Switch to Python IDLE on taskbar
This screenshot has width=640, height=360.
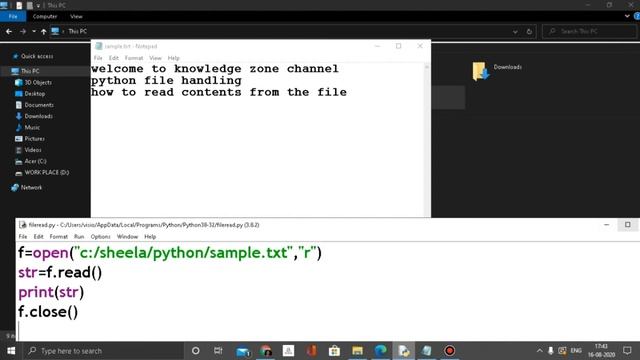tap(403, 351)
